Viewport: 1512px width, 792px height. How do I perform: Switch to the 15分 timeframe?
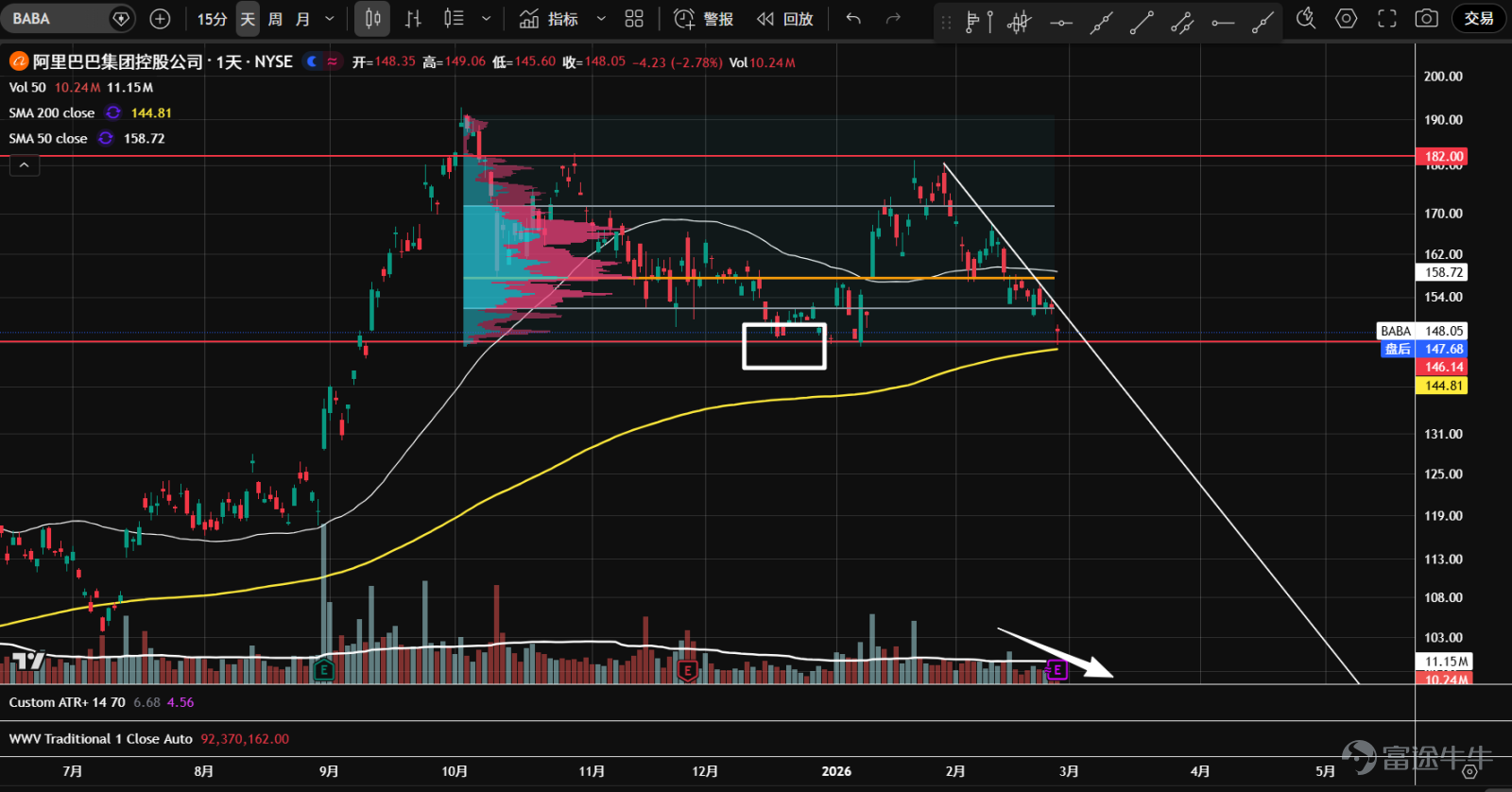tap(212, 19)
